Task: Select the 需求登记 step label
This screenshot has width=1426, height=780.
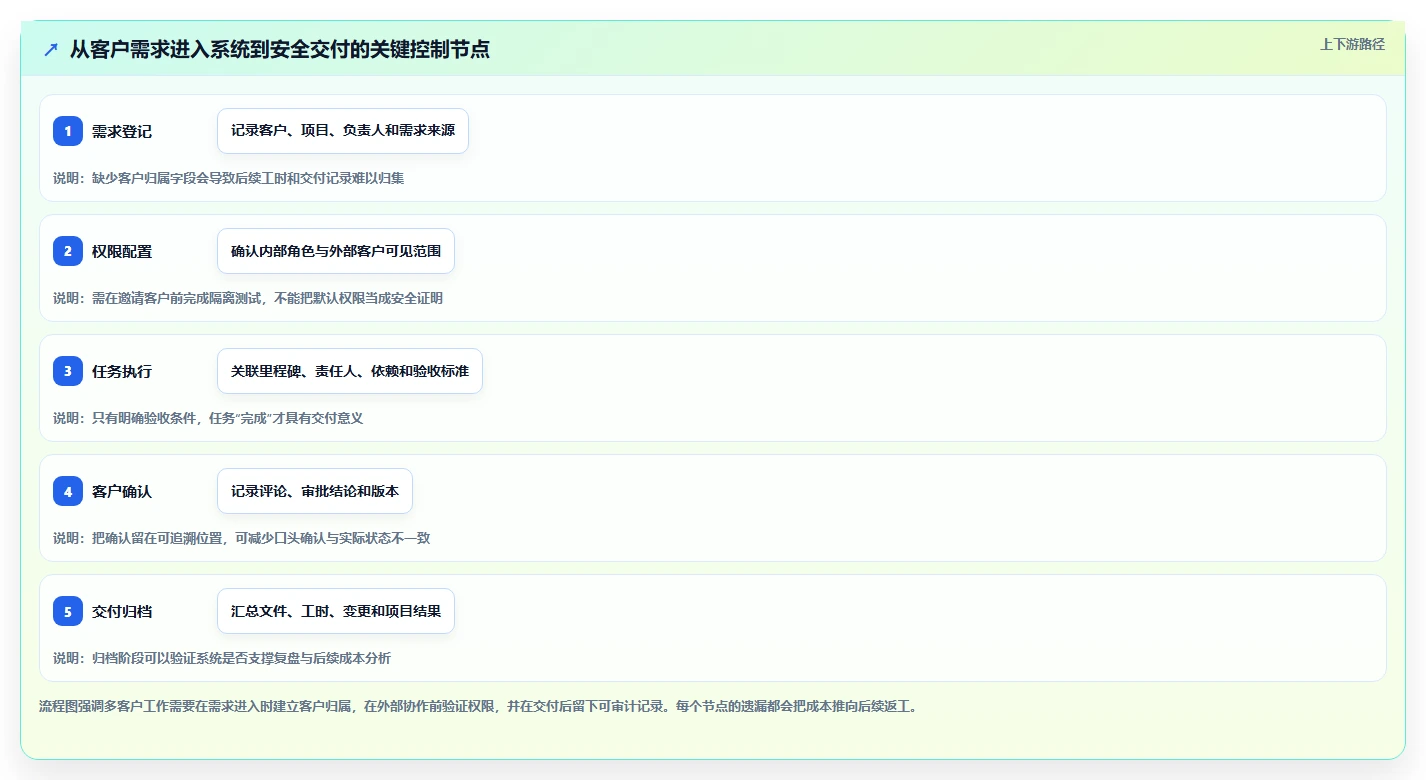Action: click(122, 131)
